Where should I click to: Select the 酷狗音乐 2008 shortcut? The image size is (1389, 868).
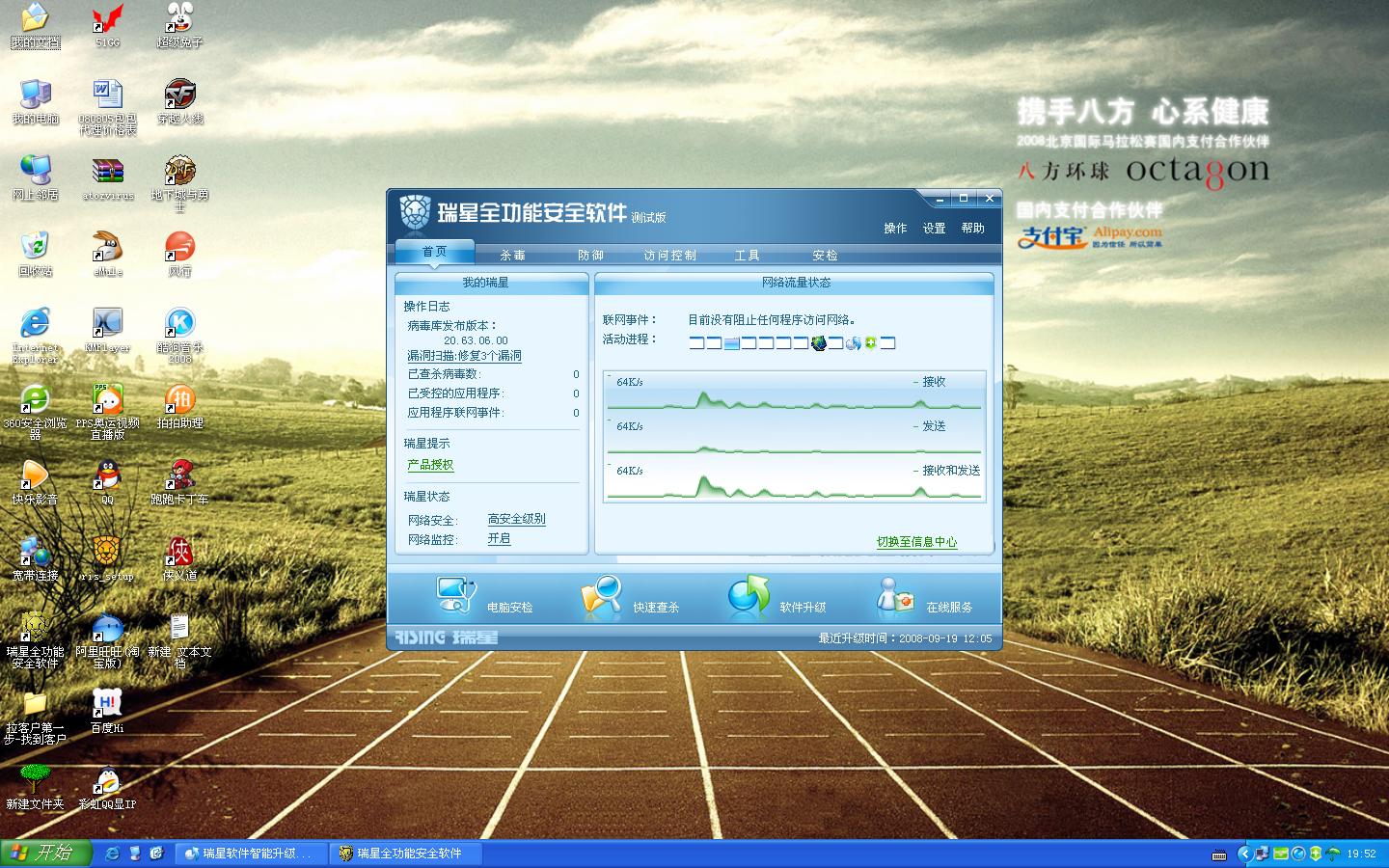click(x=180, y=336)
